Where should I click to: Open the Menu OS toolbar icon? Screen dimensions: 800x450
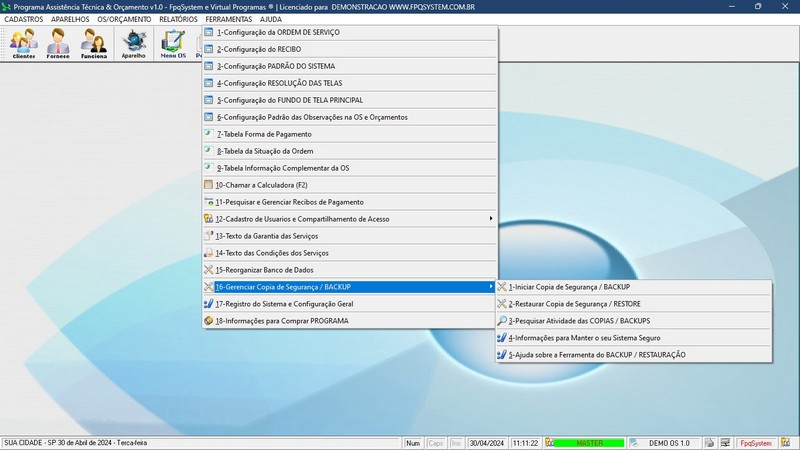(173, 43)
